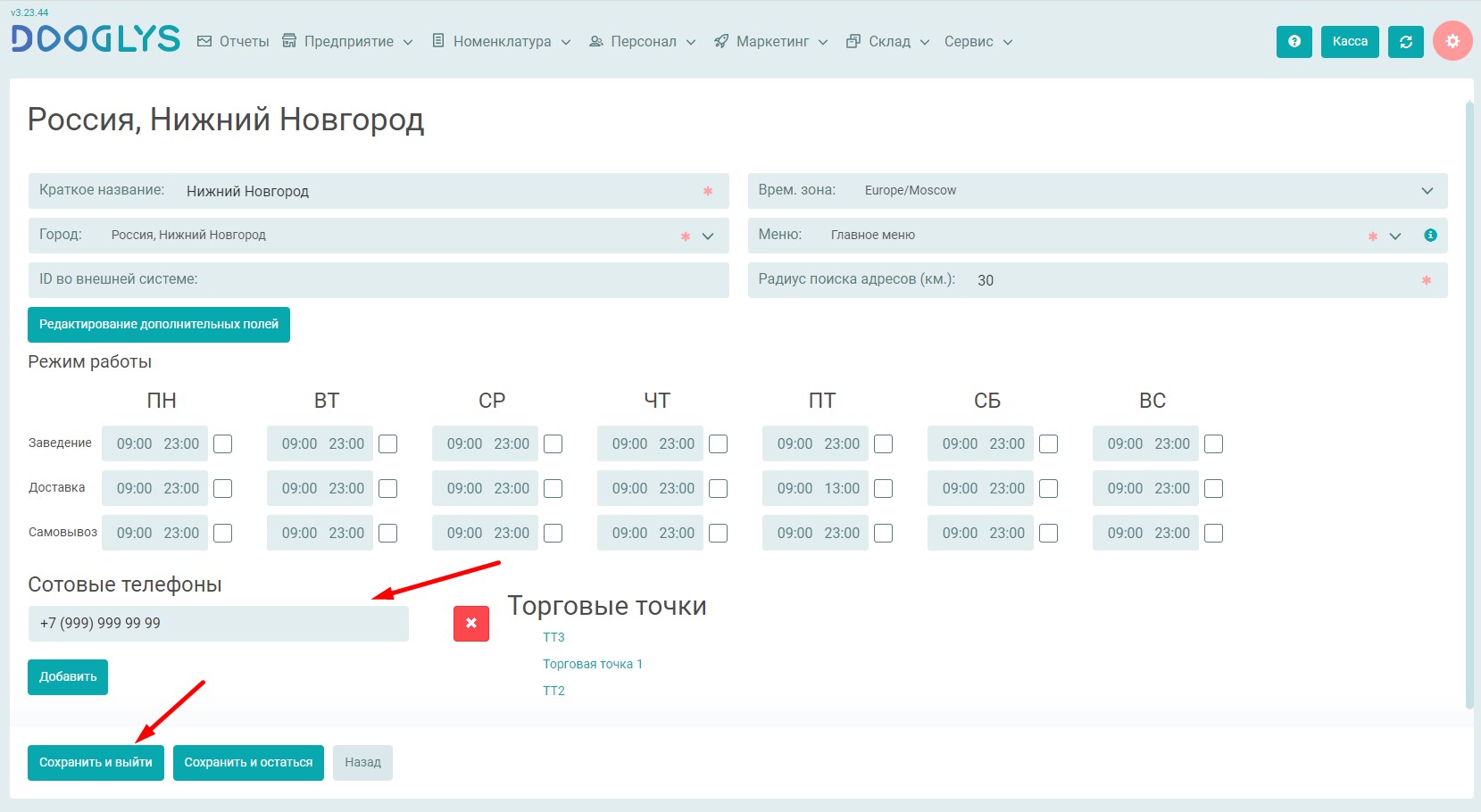Expand the Сервис menu chevron
Viewport: 1481px width, 812px height.
(x=1008, y=42)
